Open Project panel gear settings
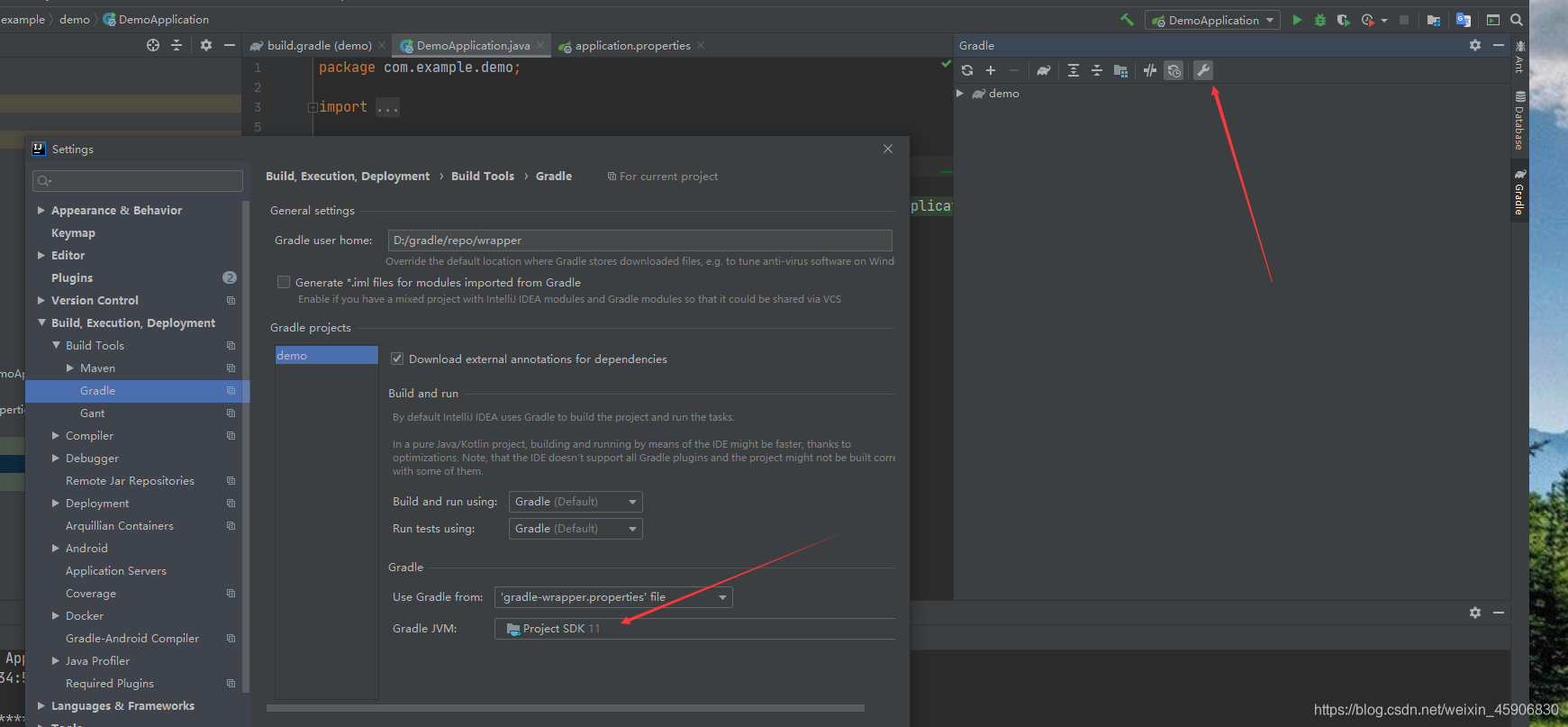1568x727 pixels. pyautogui.click(x=206, y=45)
